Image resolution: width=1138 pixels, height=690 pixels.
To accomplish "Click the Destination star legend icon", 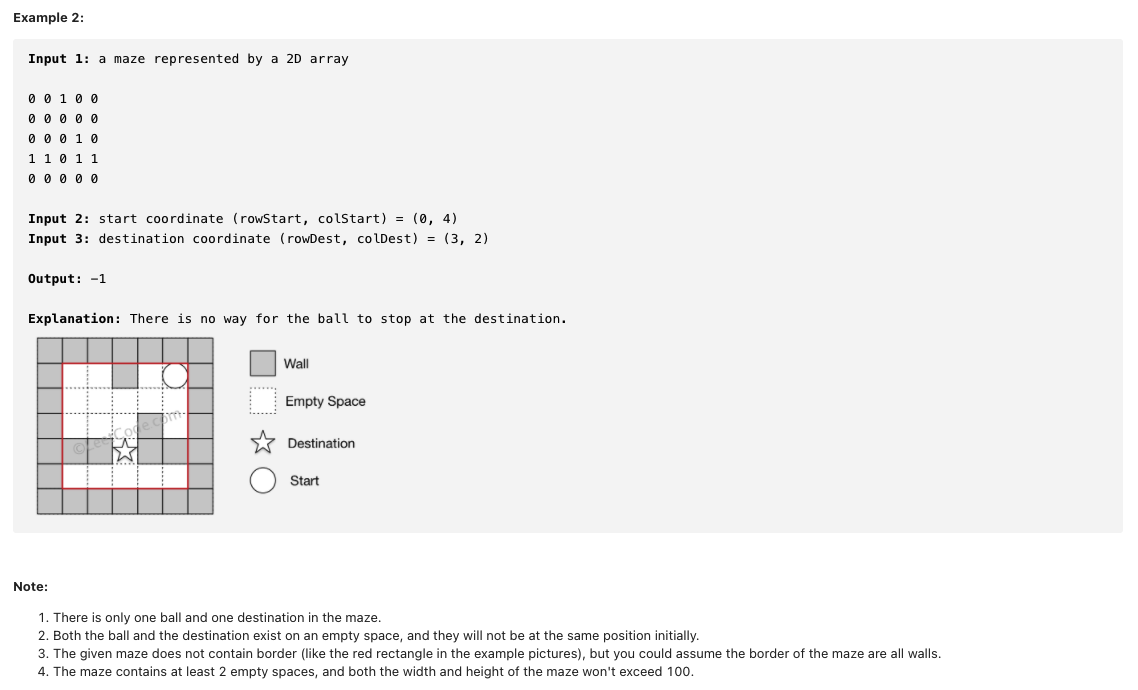I will click(x=263, y=443).
